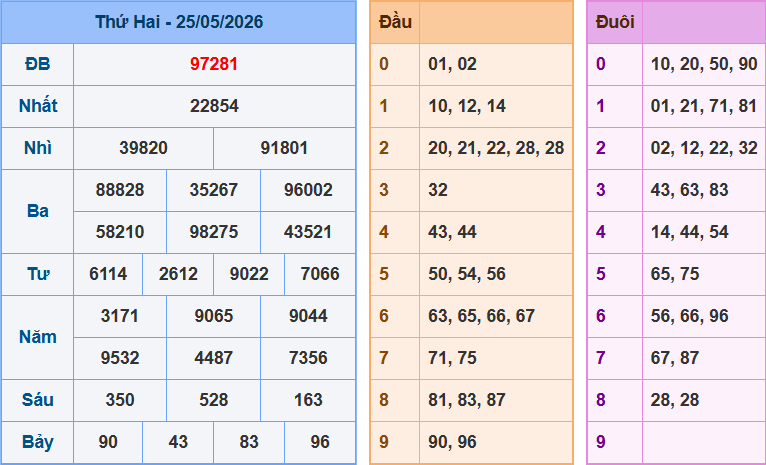Click '65, 75' in the Đuôi table
Screen dimensions: 766x465
point(675,274)
